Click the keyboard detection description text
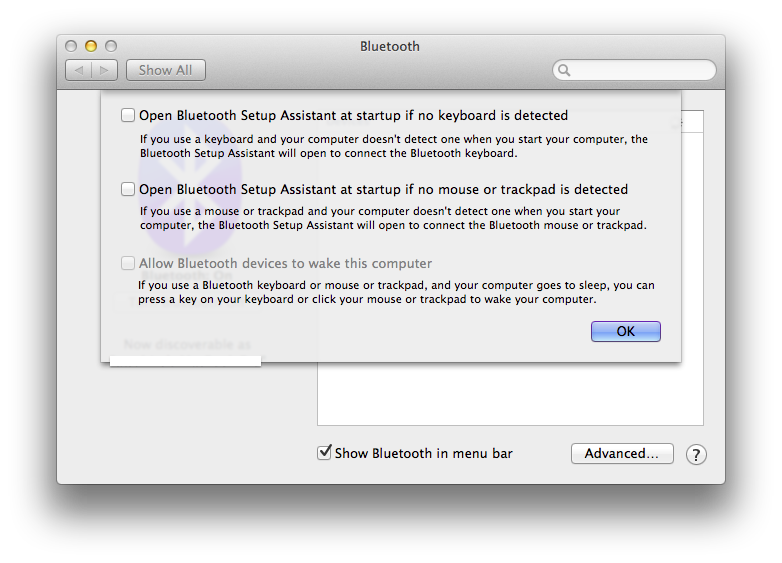Image resolution: width=782 pixels, height=563 pixels. coord(393,146)
